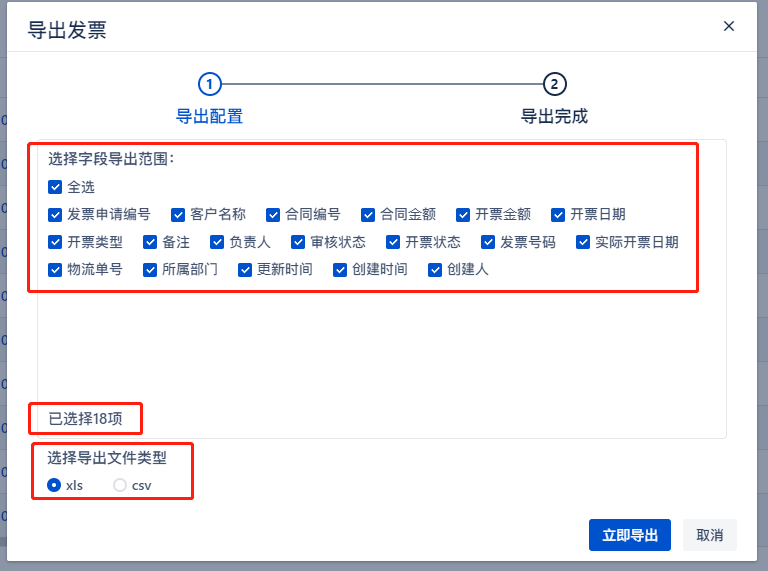Image resolution: width=768 pixels, height=571 pixels.
Task: Toggle 所属部门 checkbox
Action: [150, 270]
